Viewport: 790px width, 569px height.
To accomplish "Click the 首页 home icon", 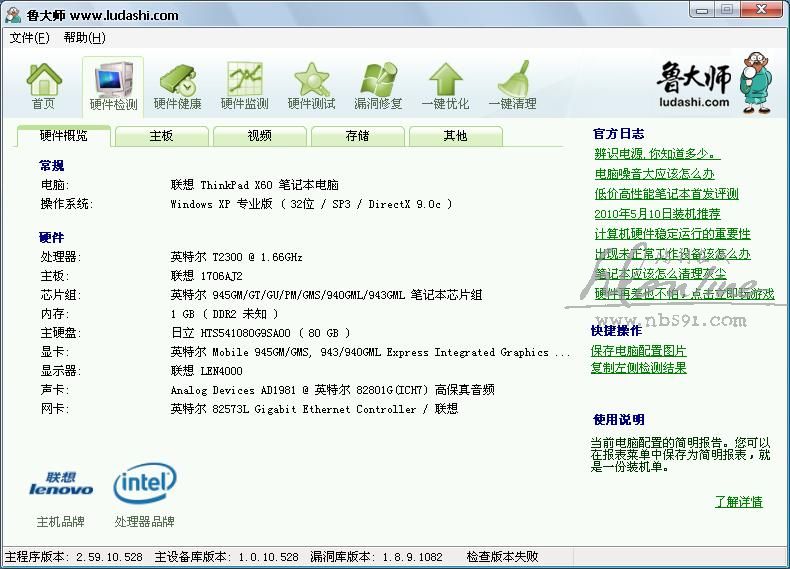I will 43,80.
